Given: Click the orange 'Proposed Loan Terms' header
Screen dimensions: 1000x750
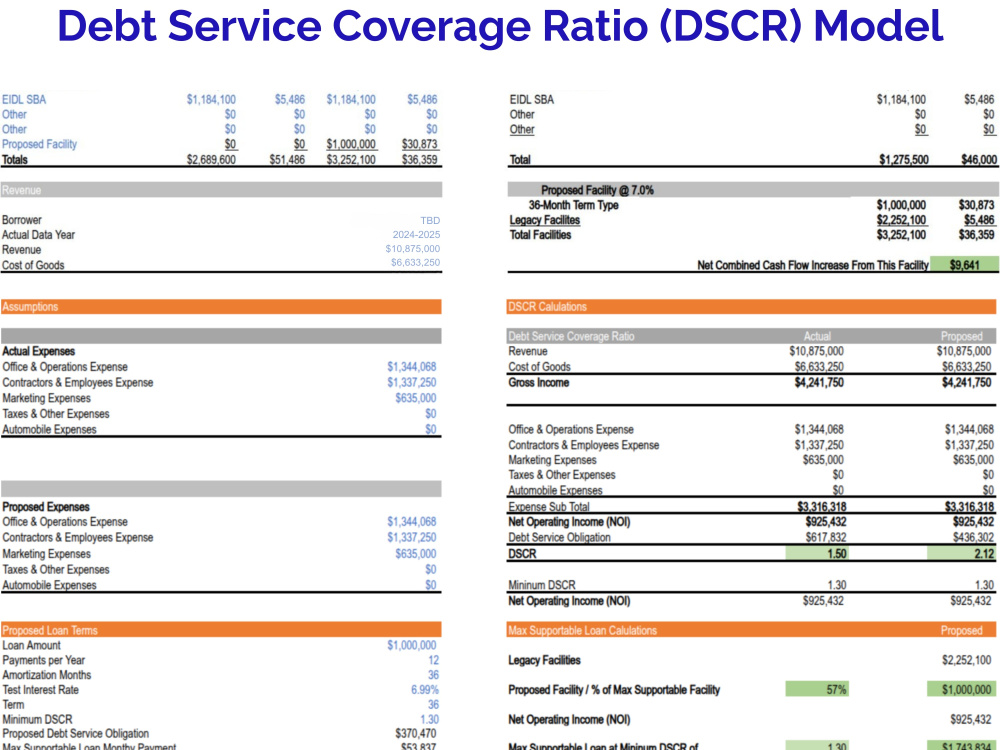Looking at the screenshot, I should coord(221,630).
